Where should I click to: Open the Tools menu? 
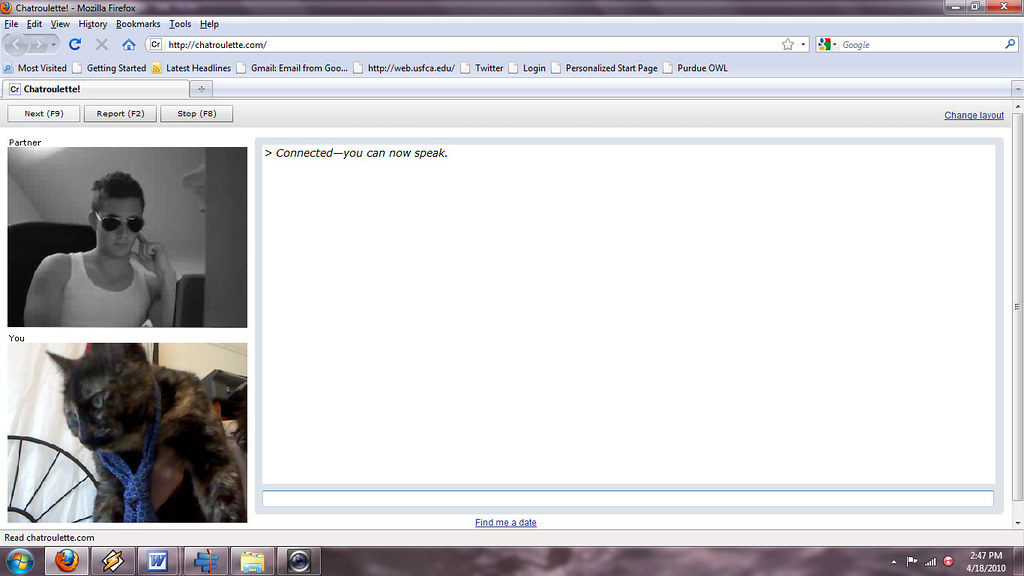click(180, 24)
